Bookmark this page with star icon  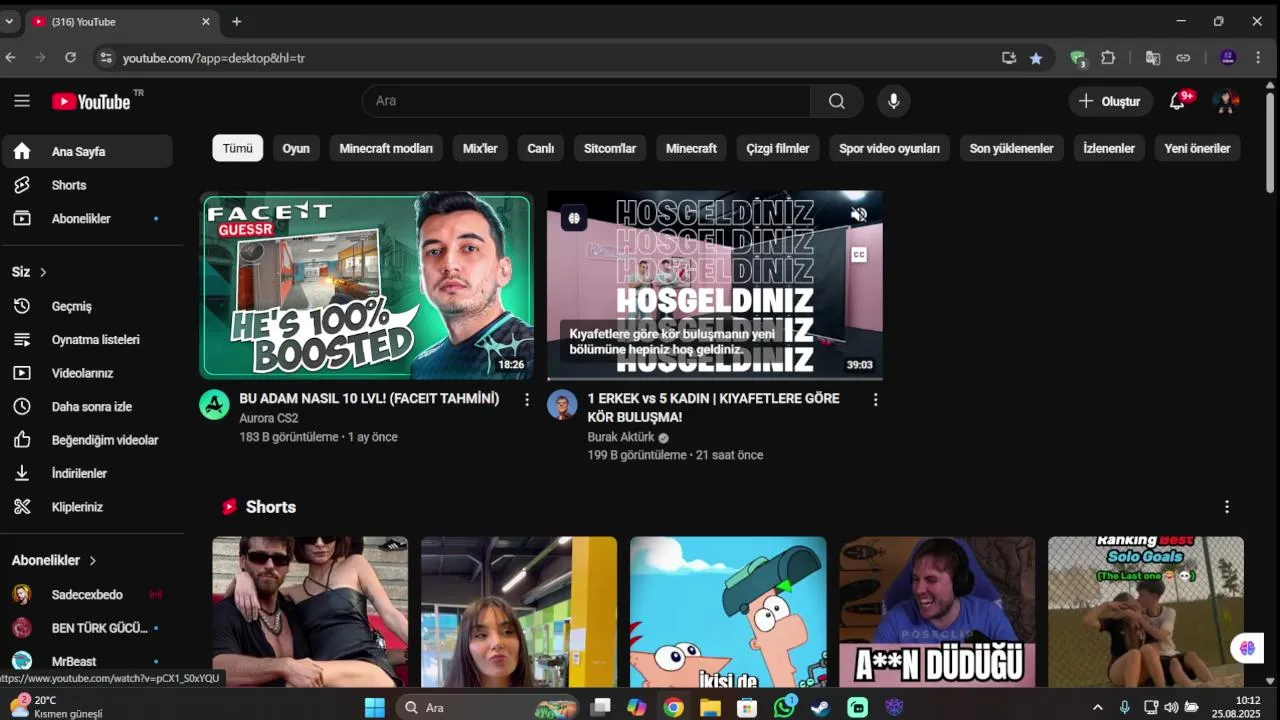coord(1036,58)
